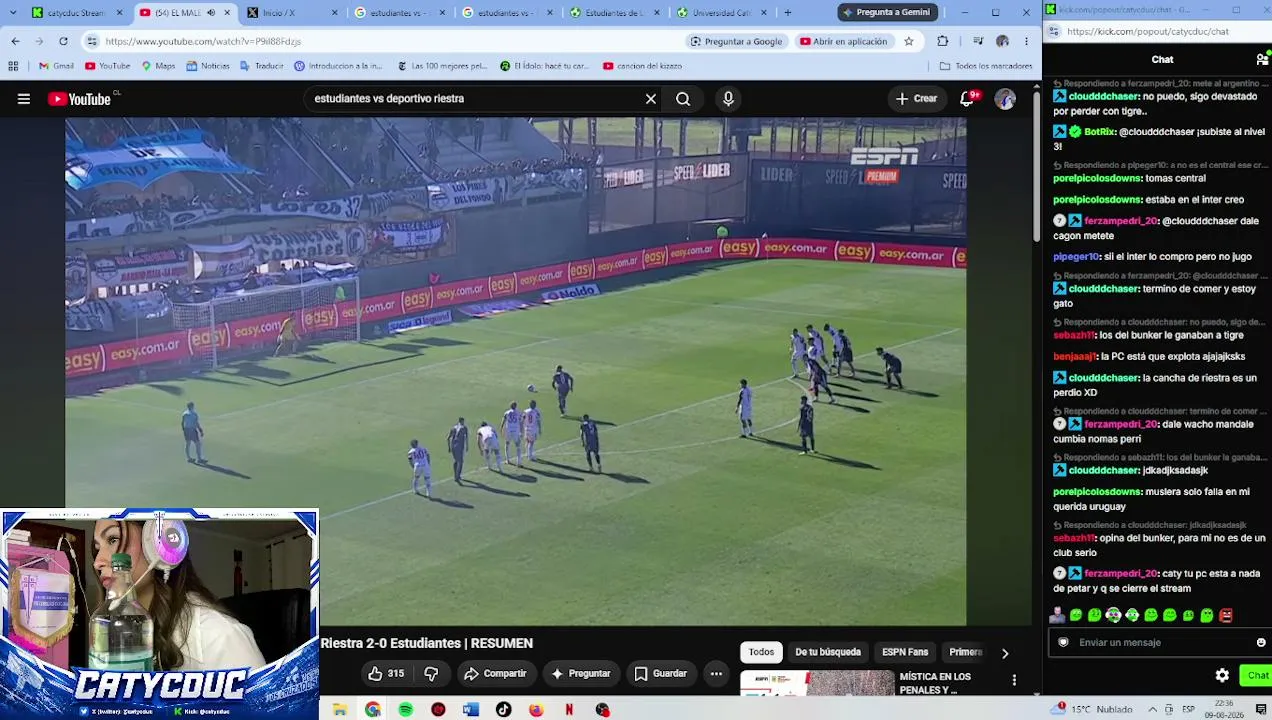Image resolution: width=1272 pixels, height=720 pixels.
Task: Open the Chrome extensions puzzle icon
Action: (942, 41)
